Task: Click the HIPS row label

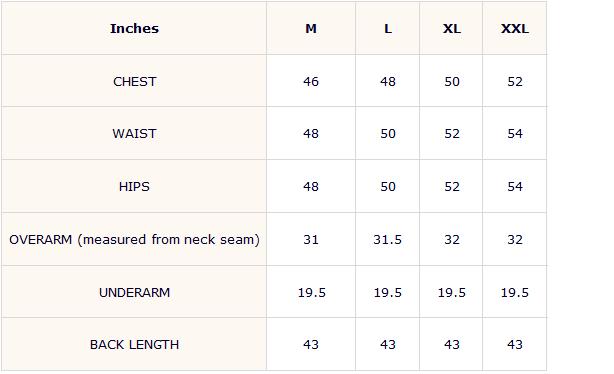Action: (134, 186)
